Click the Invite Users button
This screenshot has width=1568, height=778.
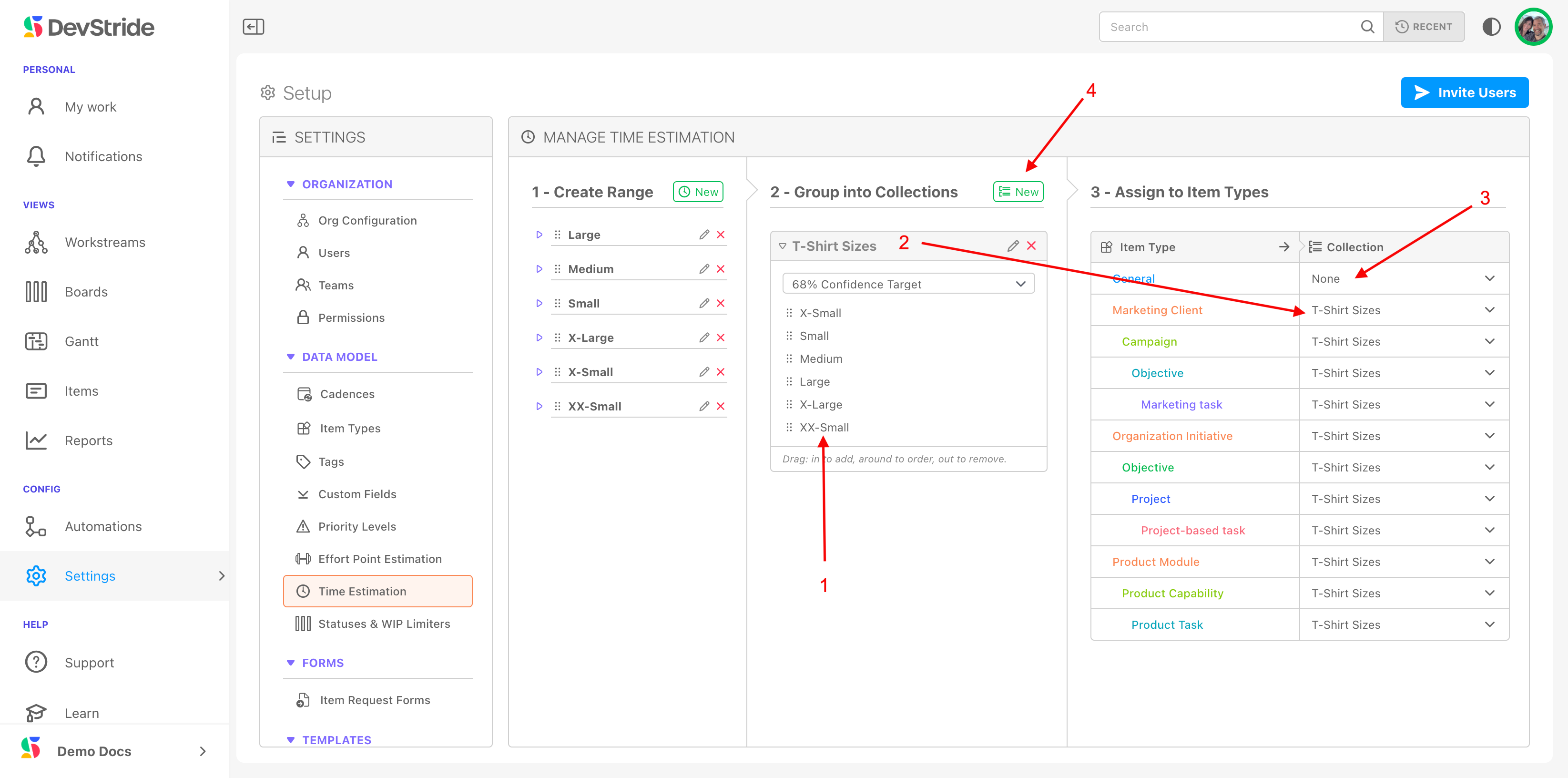click(1464, 92)
